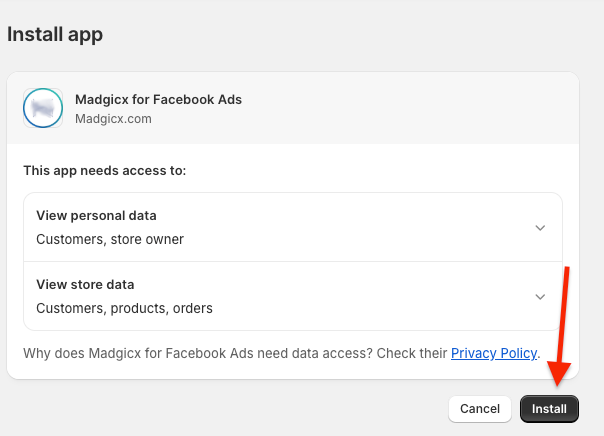
Task: Click the Install app page heading
Action: pyautogui.click(x=55, y=35)
